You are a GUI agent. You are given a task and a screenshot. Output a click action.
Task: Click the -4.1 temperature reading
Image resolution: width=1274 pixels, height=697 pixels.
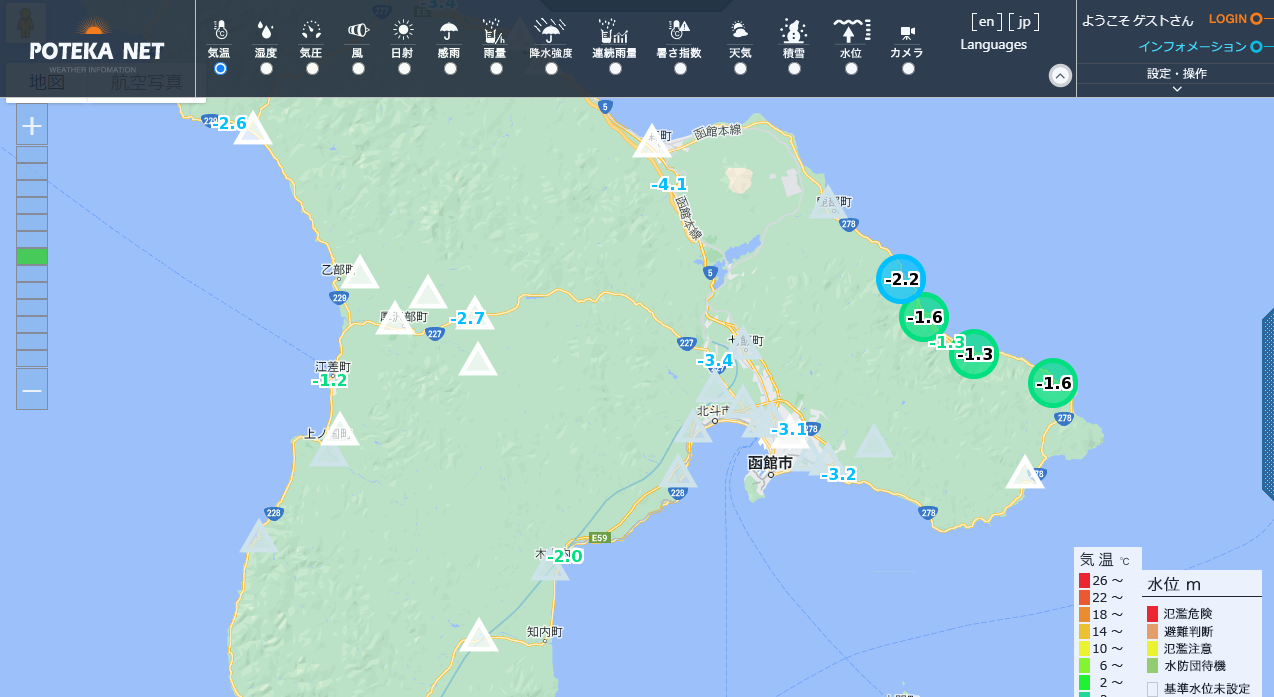pyautogui.click(x=669, y=184)
